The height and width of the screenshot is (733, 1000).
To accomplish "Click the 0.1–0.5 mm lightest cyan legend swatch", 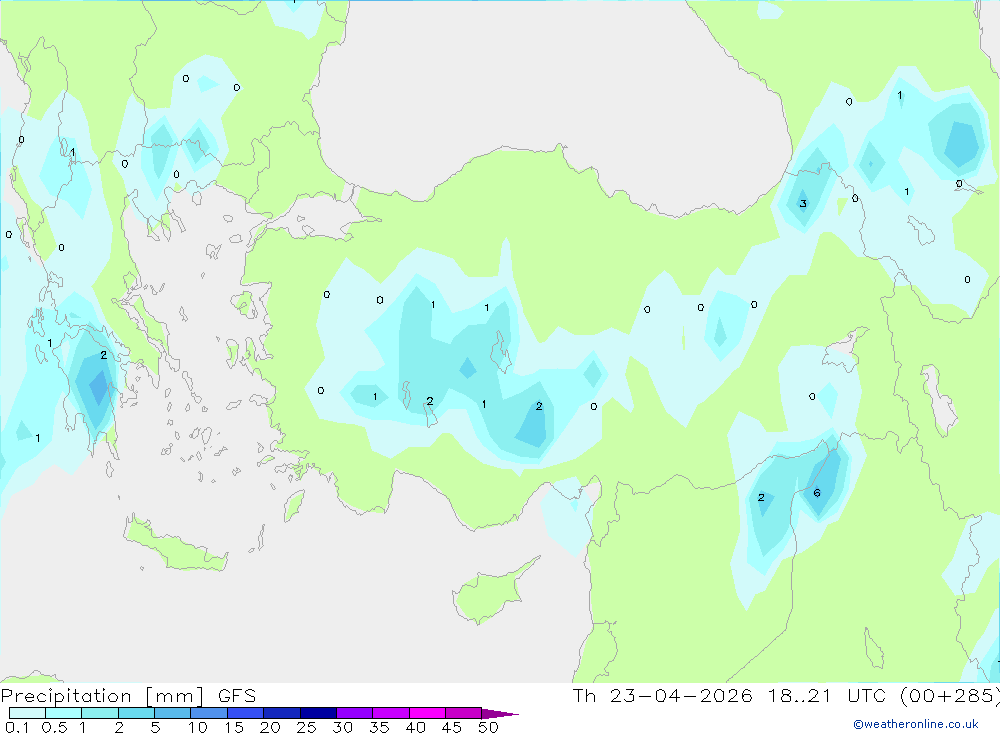I will (x=27, y=713).
